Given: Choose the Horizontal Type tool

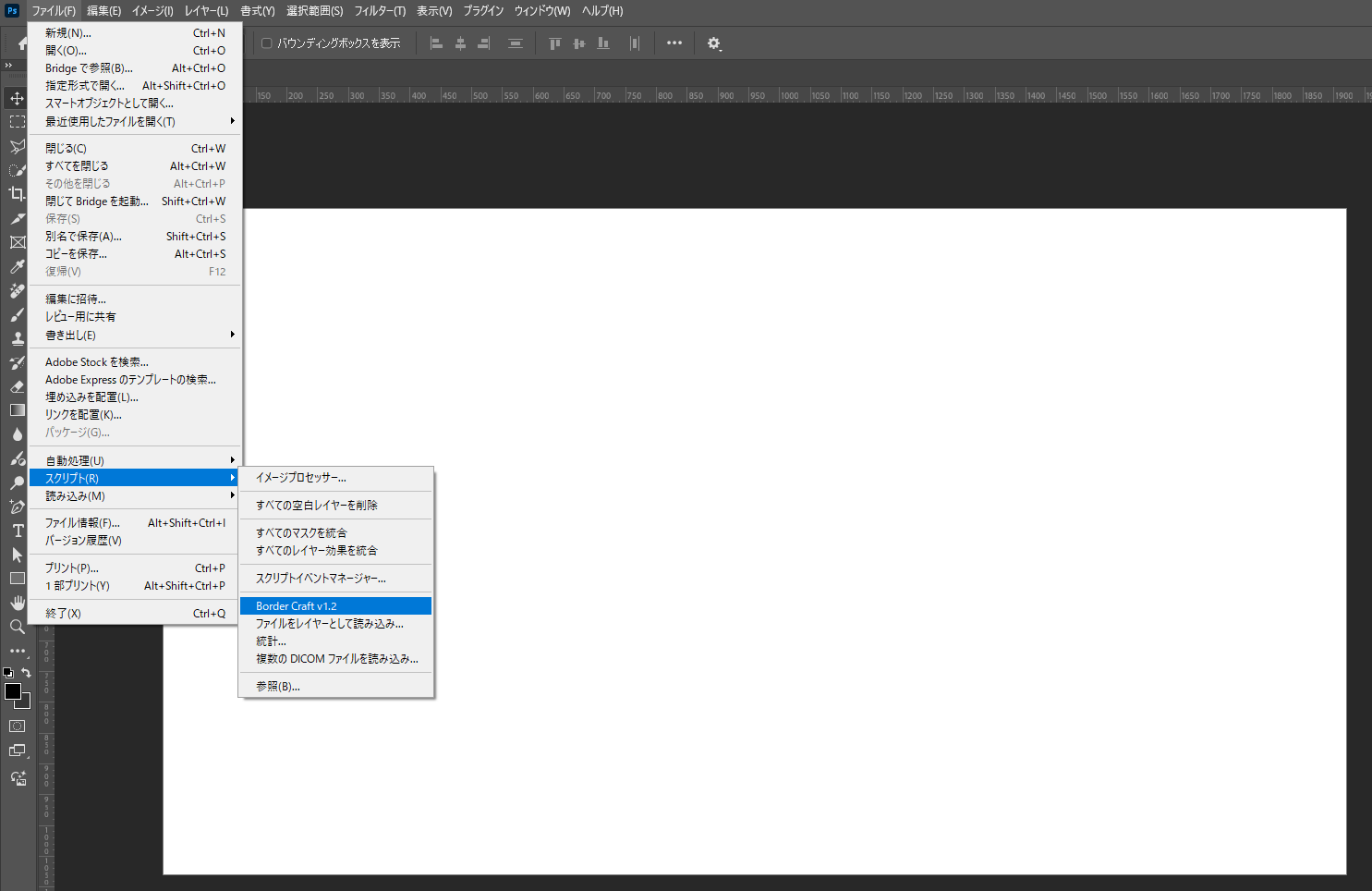Looking at the screenshot, I should [x=17, y=531].
